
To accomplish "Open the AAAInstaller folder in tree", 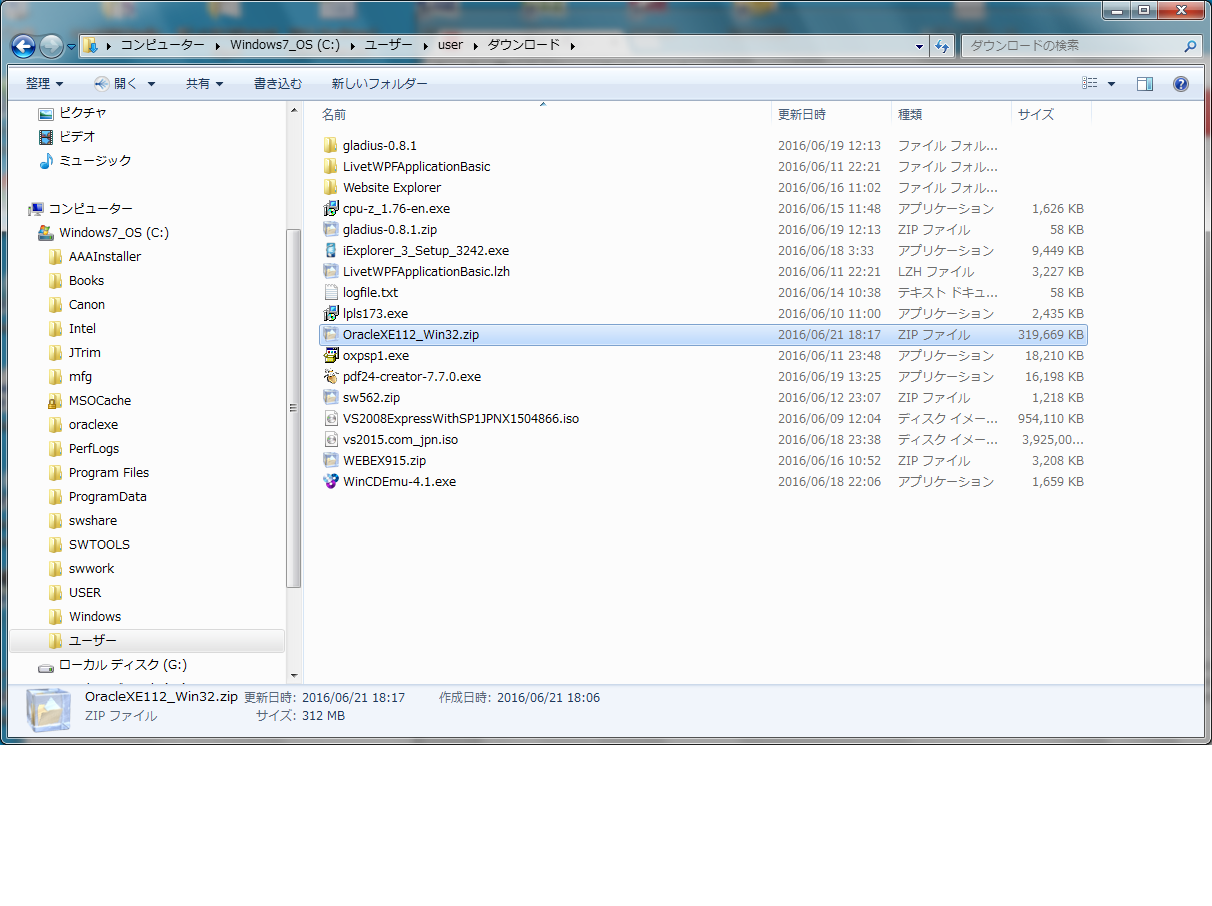I will click(x=105, y=256).
